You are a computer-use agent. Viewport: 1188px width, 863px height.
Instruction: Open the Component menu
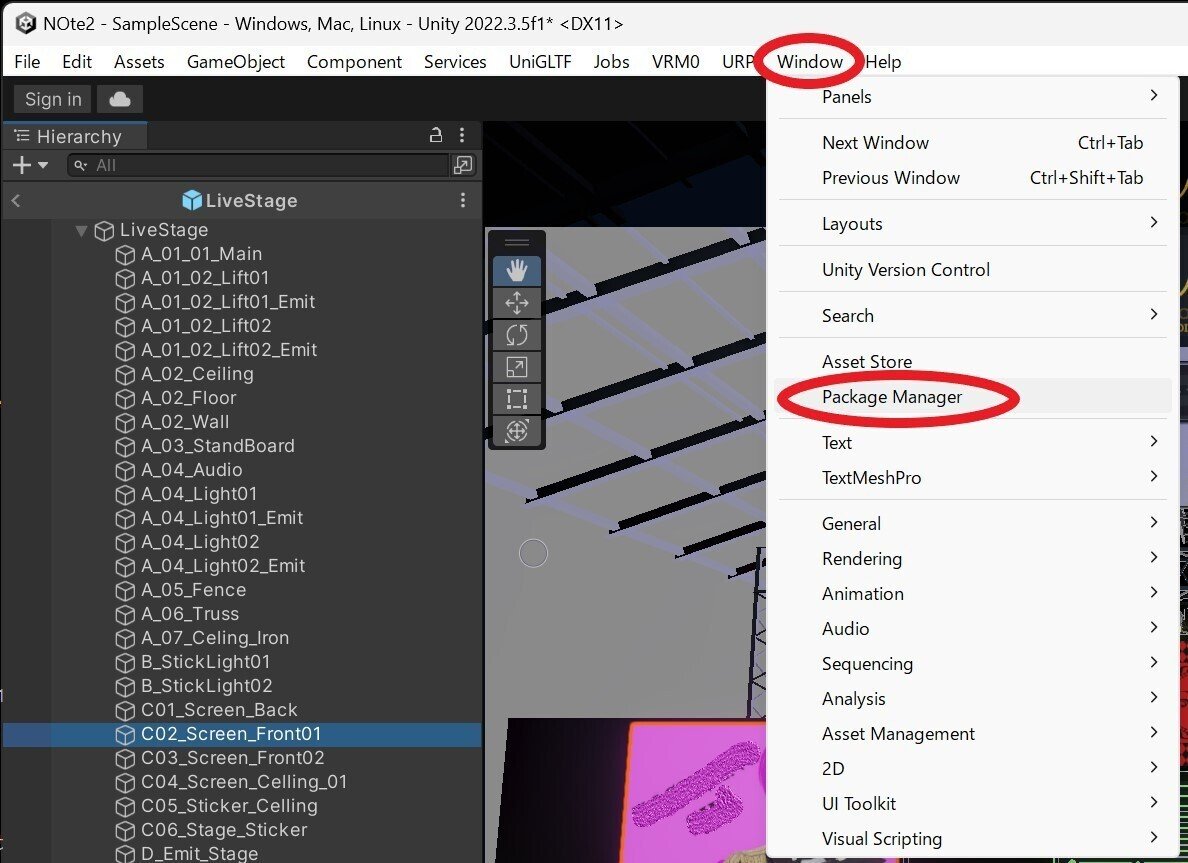point(354,61)
